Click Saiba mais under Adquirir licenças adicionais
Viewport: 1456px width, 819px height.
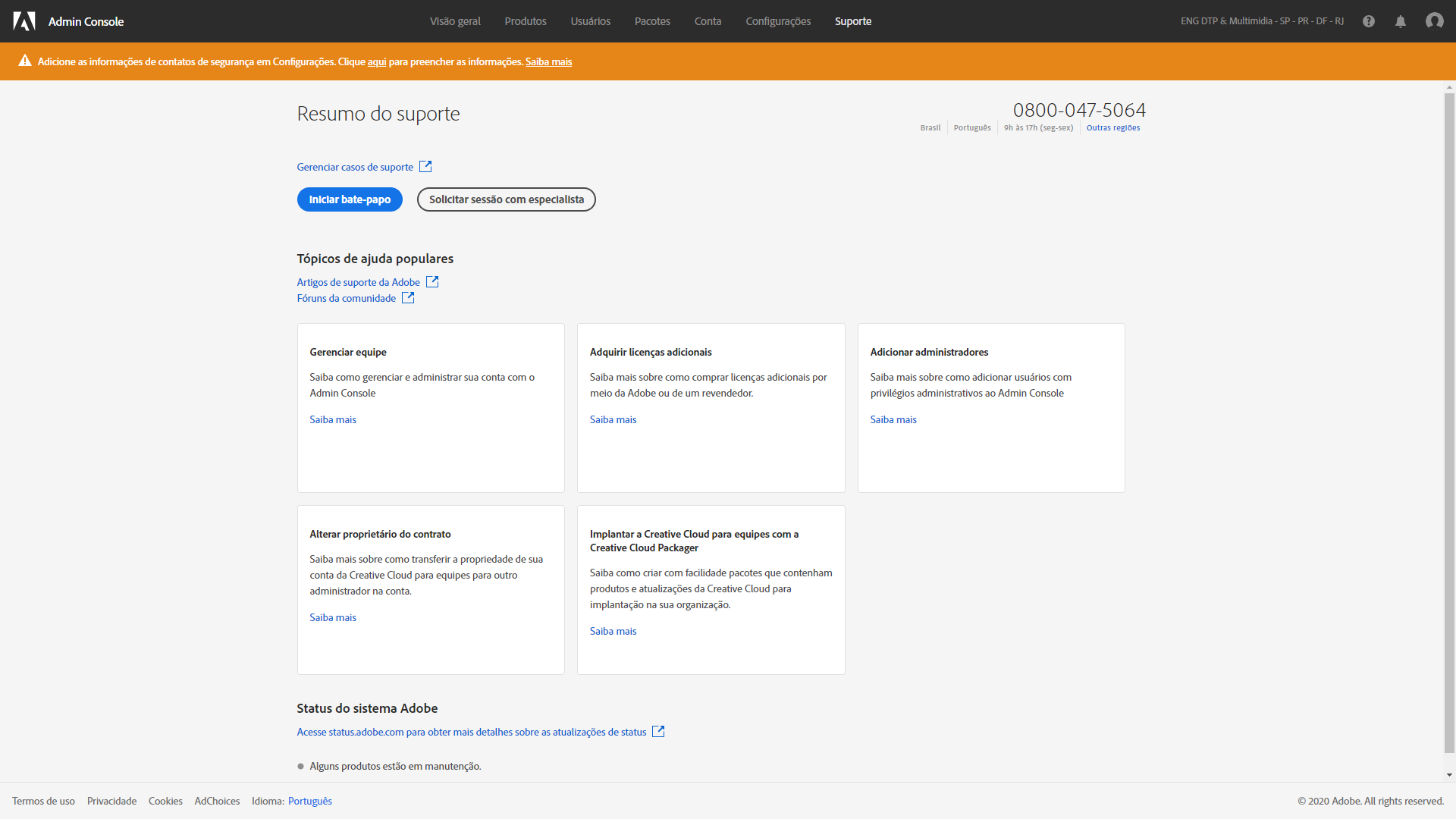[x=613, y=419]
